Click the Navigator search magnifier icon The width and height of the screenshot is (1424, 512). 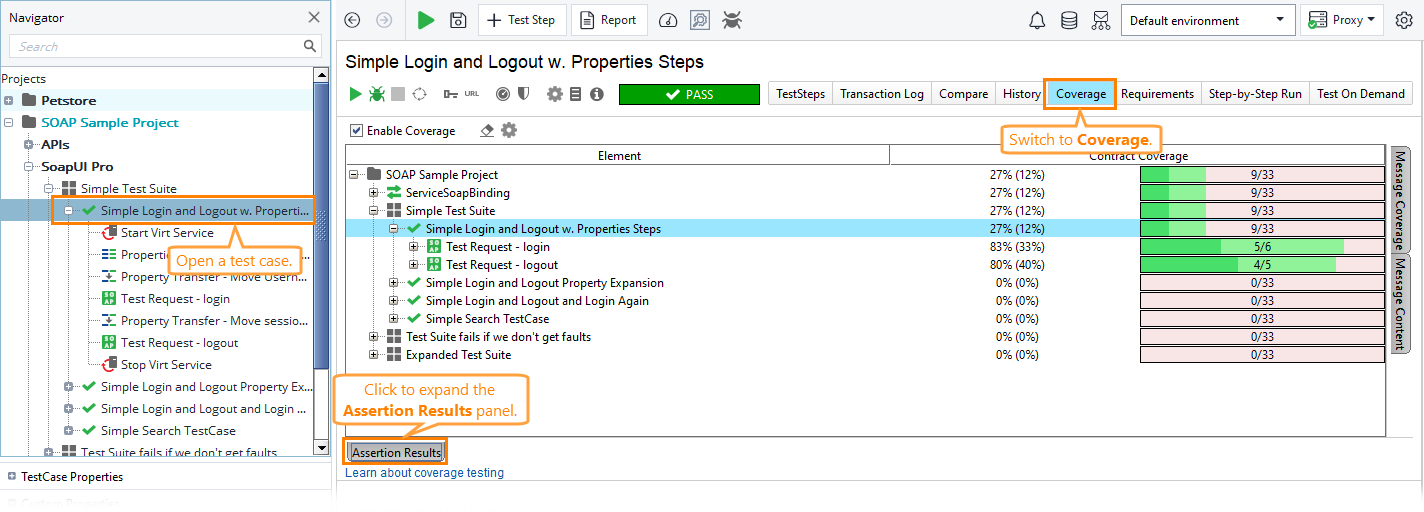coord(310,46)
